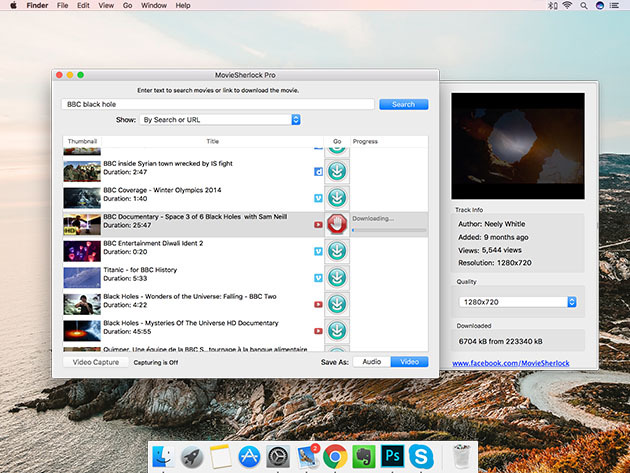Open View menu
630x473 pixels.
(106, 6)
